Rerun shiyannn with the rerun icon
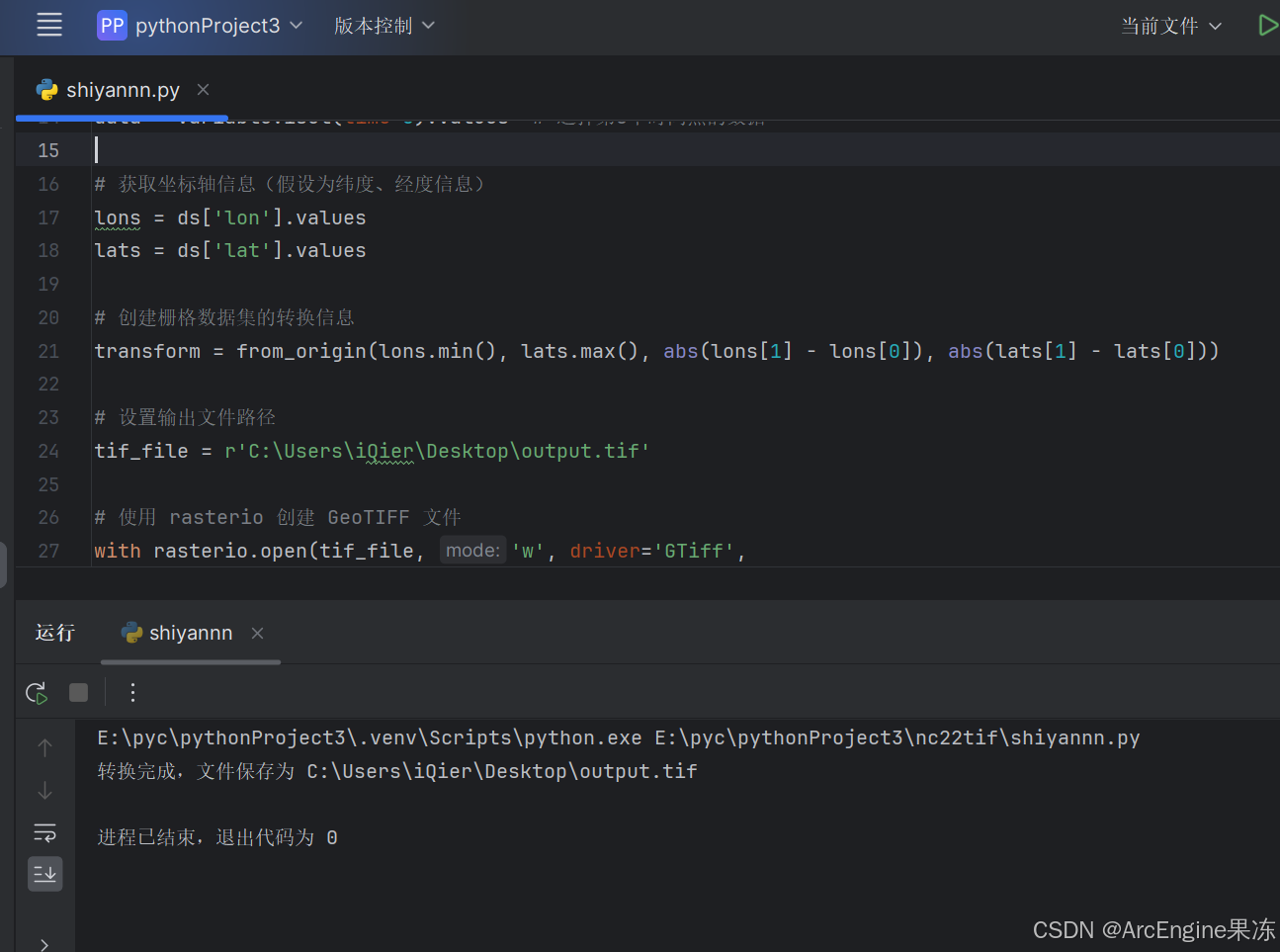This screenshot has height=952, width=1280. pyautogui.click(x=37, y=693)
